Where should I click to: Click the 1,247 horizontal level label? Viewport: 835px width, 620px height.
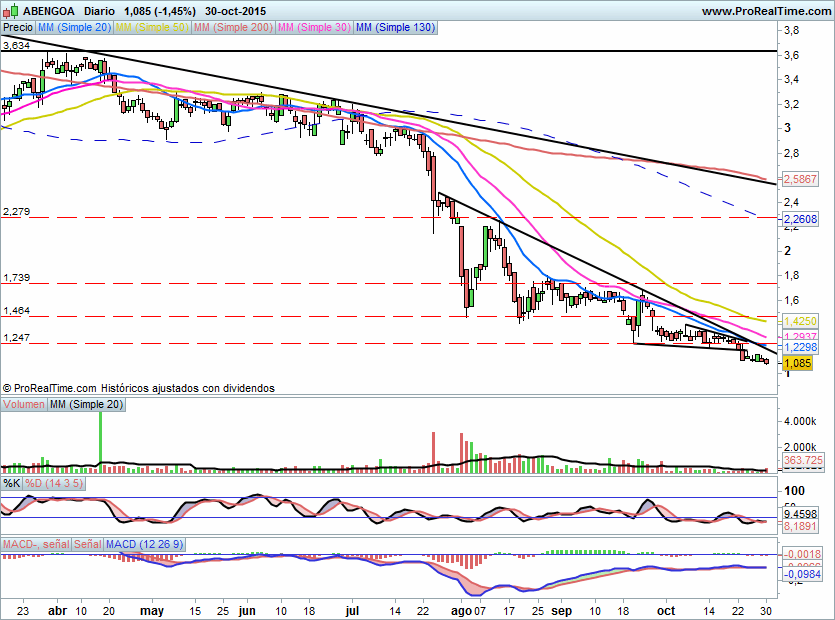click(x=17, y=338)
